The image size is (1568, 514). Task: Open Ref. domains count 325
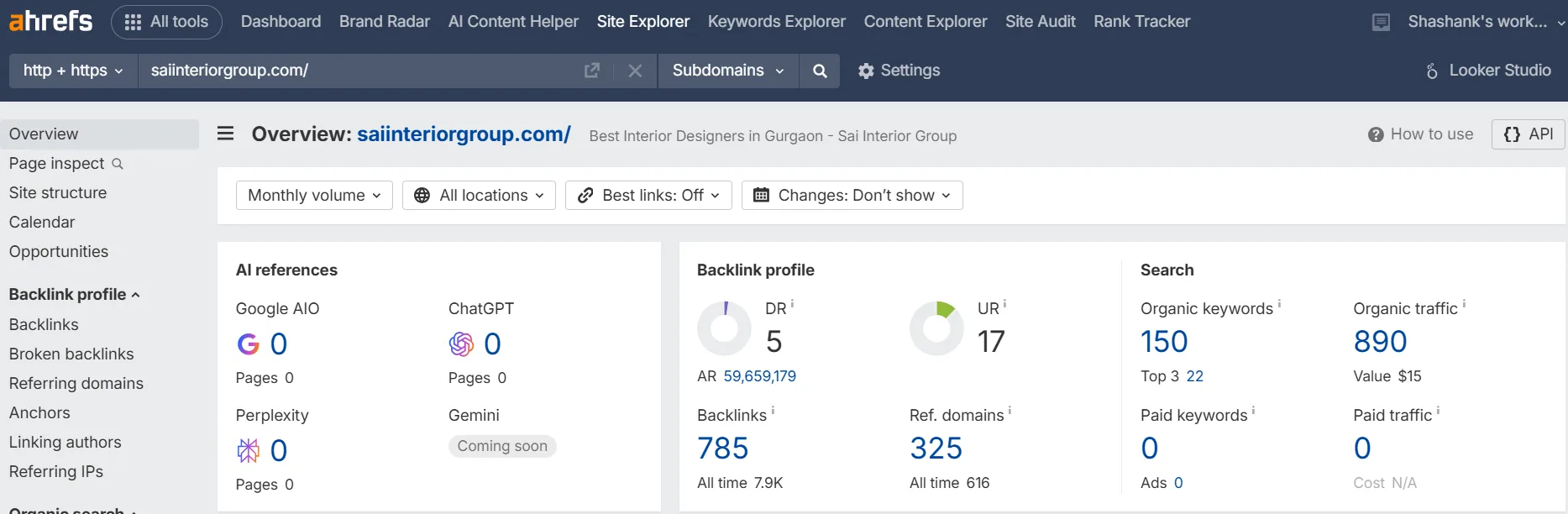point(936,448)
